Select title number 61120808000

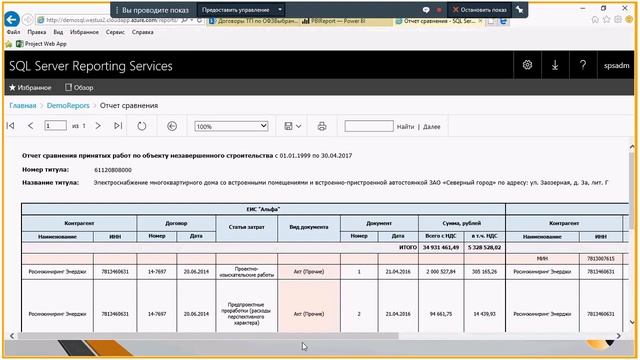point(113,170)
